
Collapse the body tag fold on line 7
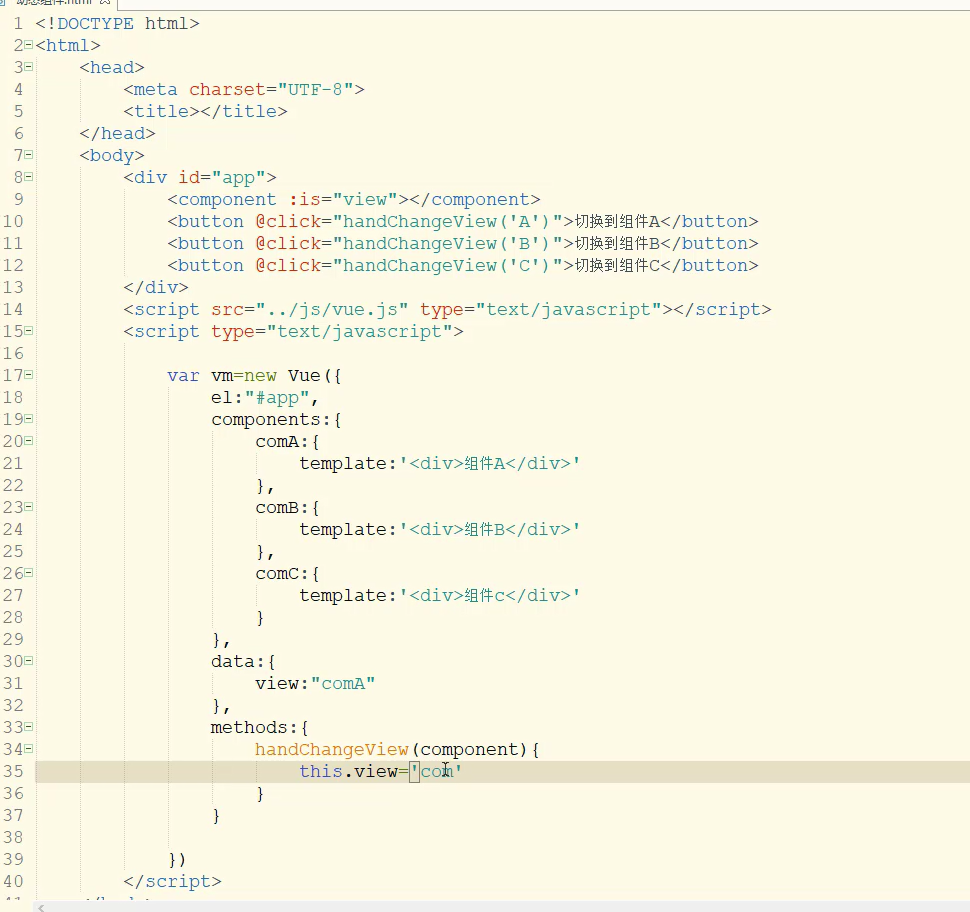pos(28,155)
